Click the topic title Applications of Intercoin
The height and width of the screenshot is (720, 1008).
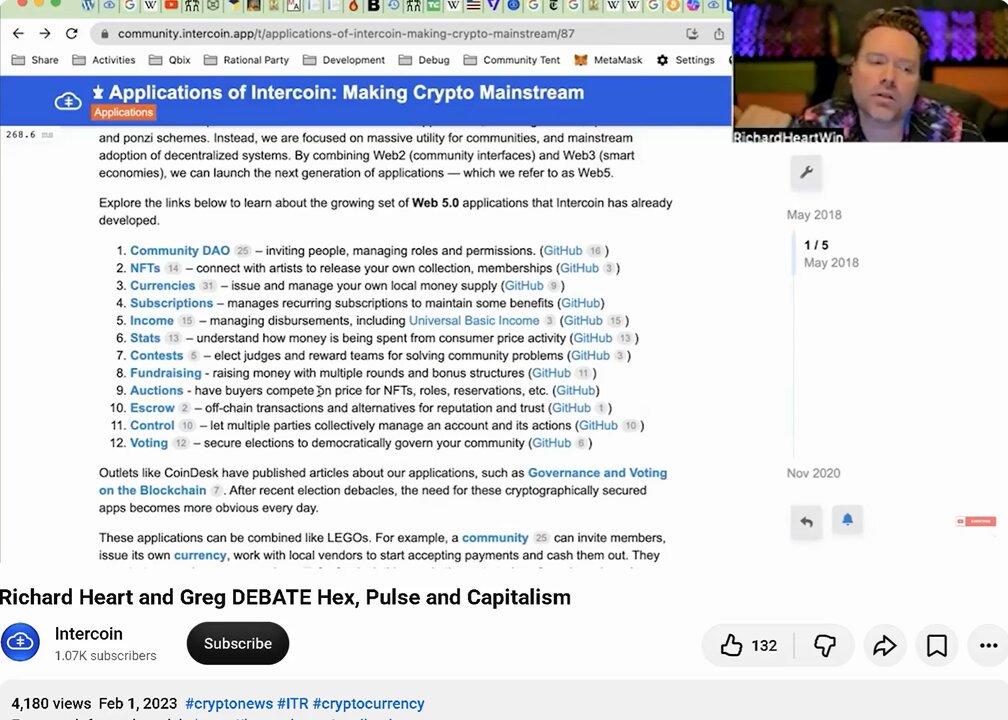click(x=346, y=93)
